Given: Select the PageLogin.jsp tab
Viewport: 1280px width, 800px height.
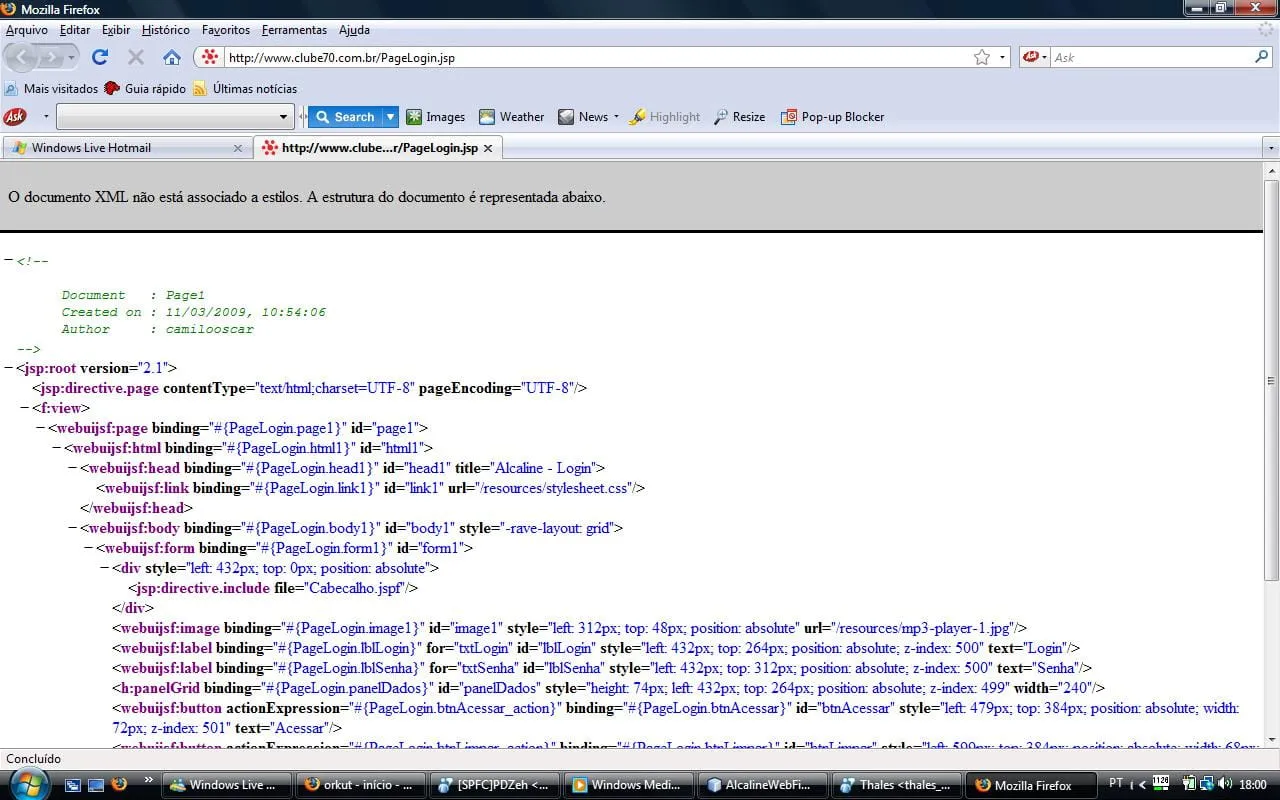Looking at the screenshot, I should tap(377, 148).
